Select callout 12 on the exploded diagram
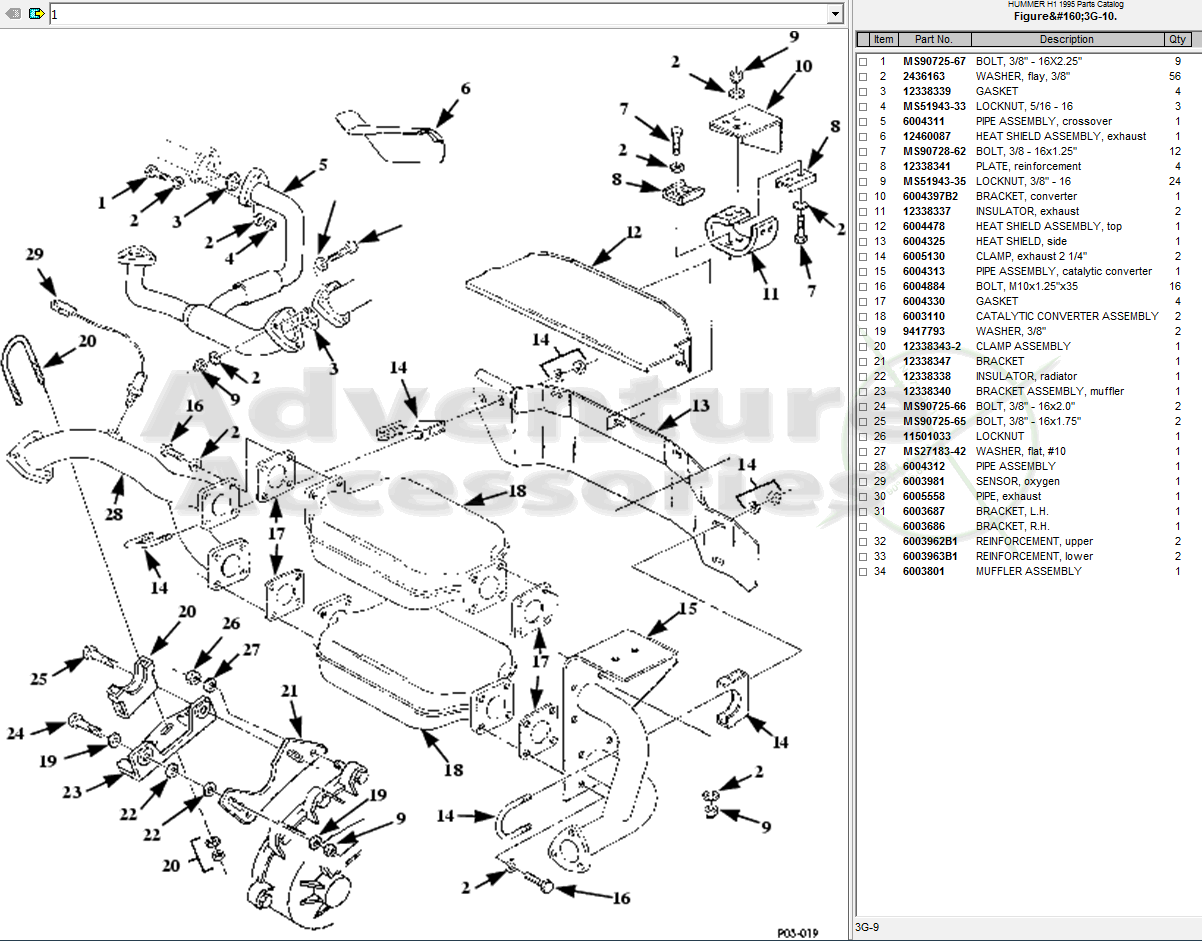1202x941 pixels. coord(633,232)
